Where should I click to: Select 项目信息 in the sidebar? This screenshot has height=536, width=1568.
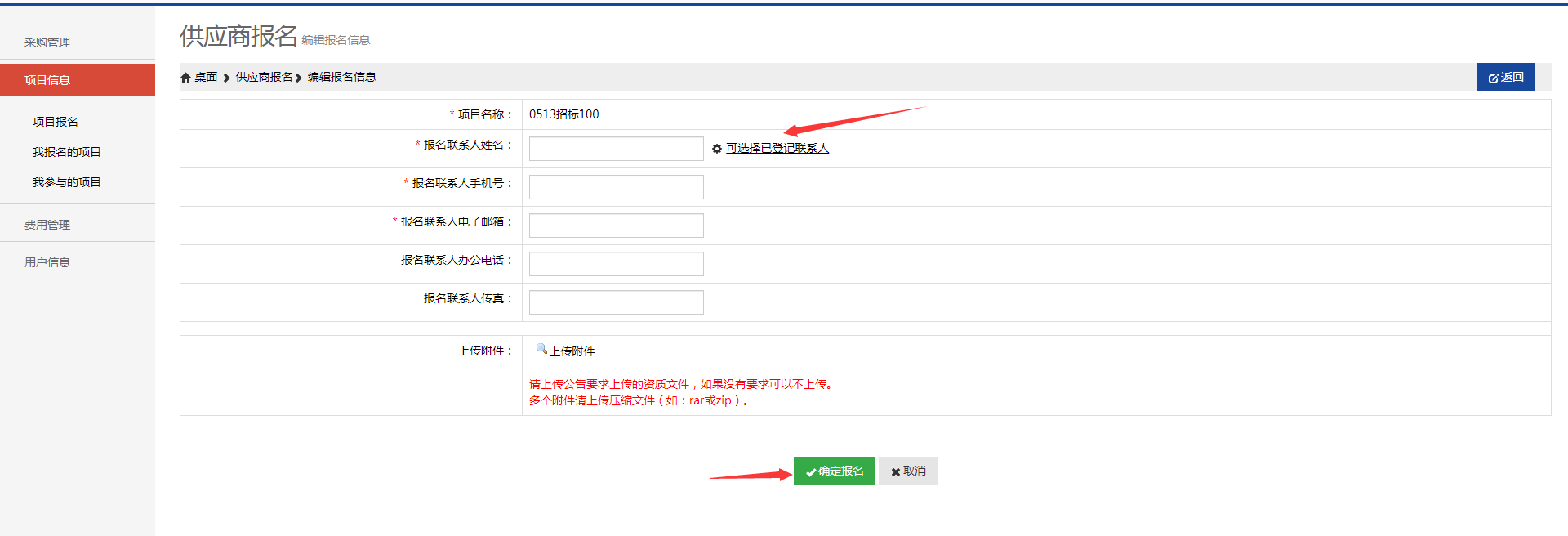point(47,80)
